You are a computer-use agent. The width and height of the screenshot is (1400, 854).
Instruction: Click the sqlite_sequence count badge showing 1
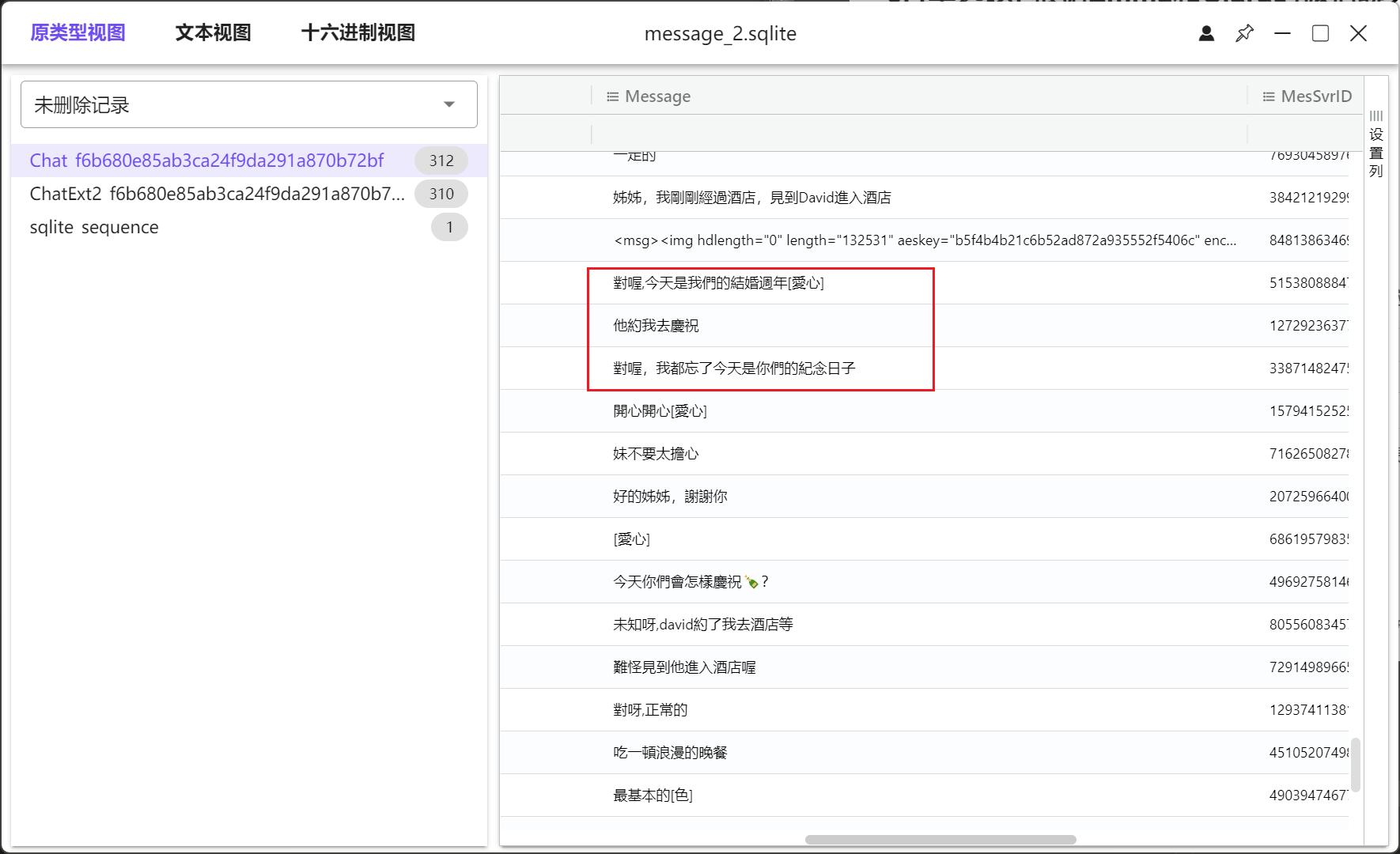tap(448, 227)
